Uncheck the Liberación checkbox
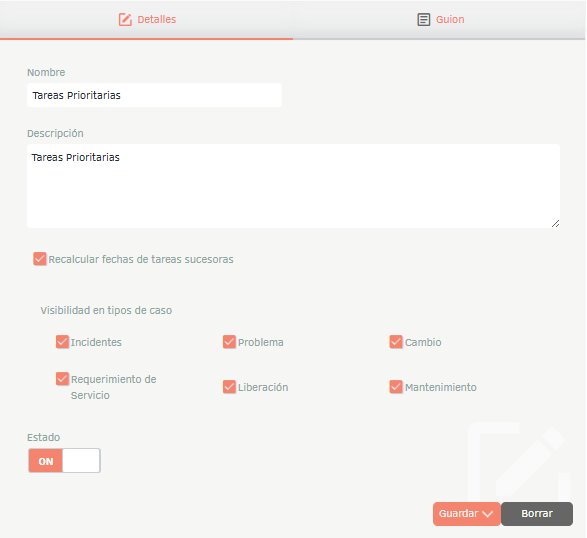Viewport: 587px width, 538px height. 229,386
